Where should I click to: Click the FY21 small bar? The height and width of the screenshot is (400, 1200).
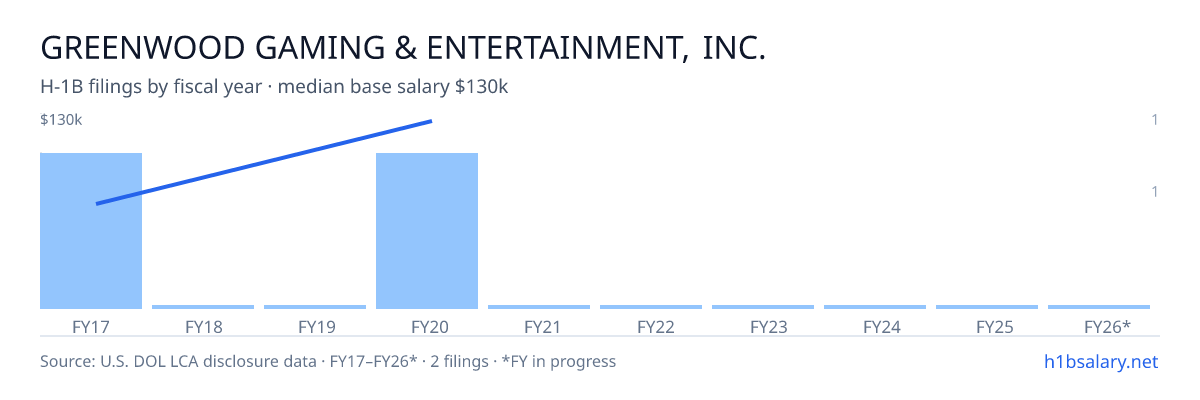coord(539,307)
